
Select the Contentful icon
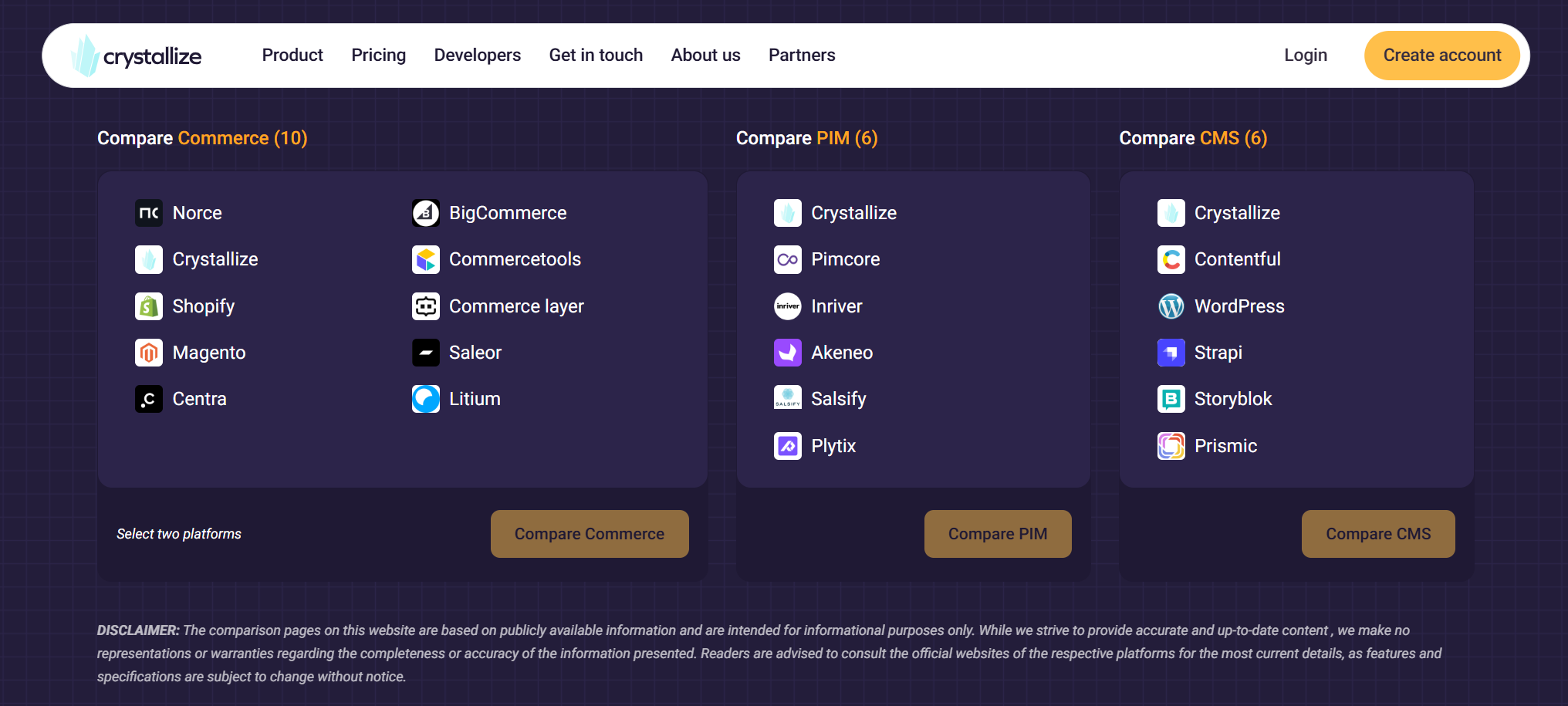(1171, 259)
